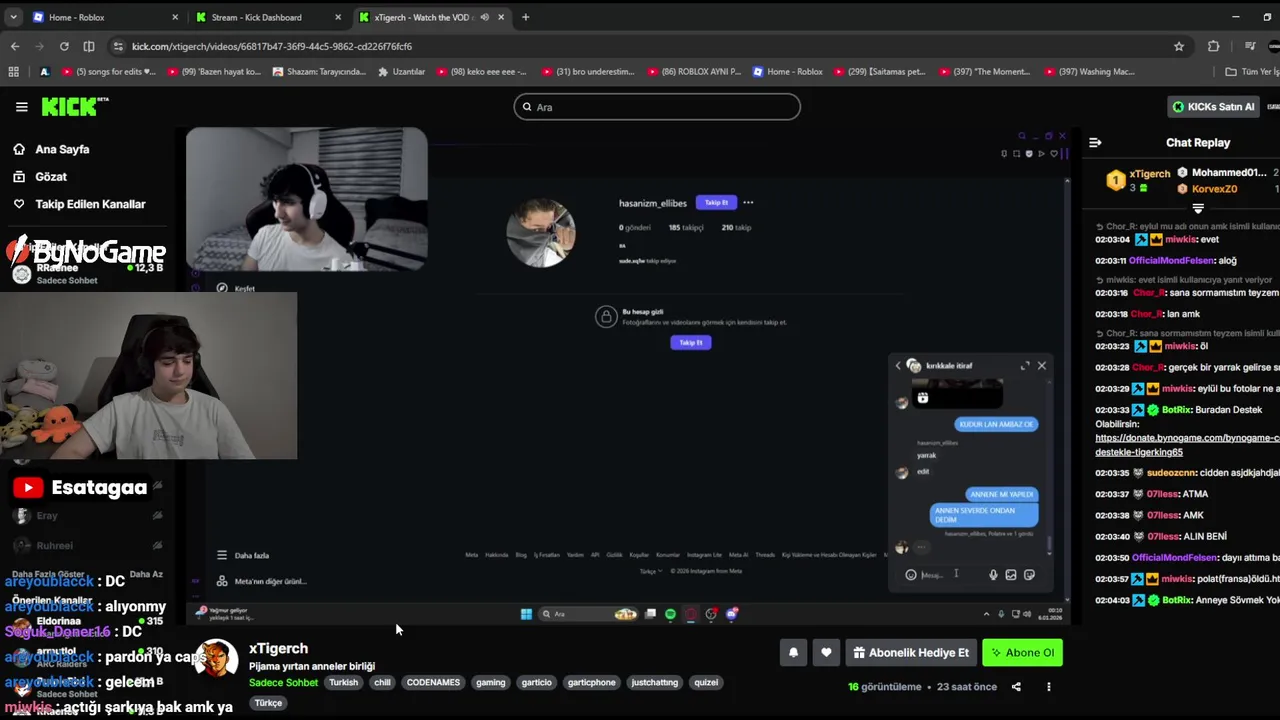The width and height of the screenshot is (1280, 720).
Task: Click Takip Et button on Instagram profile
Action: click(x=716, y=203)
